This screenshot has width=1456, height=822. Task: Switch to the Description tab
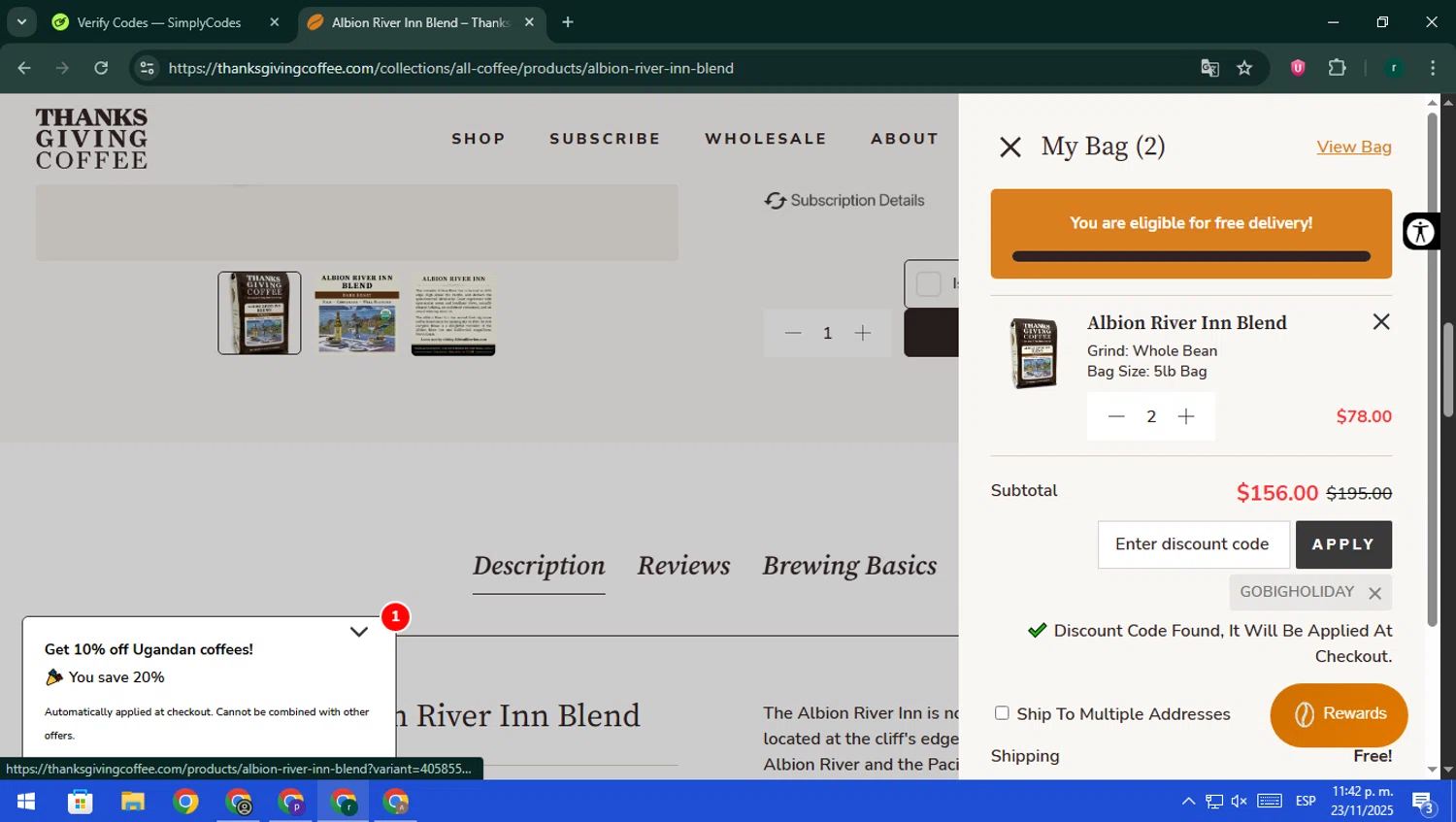539,566
